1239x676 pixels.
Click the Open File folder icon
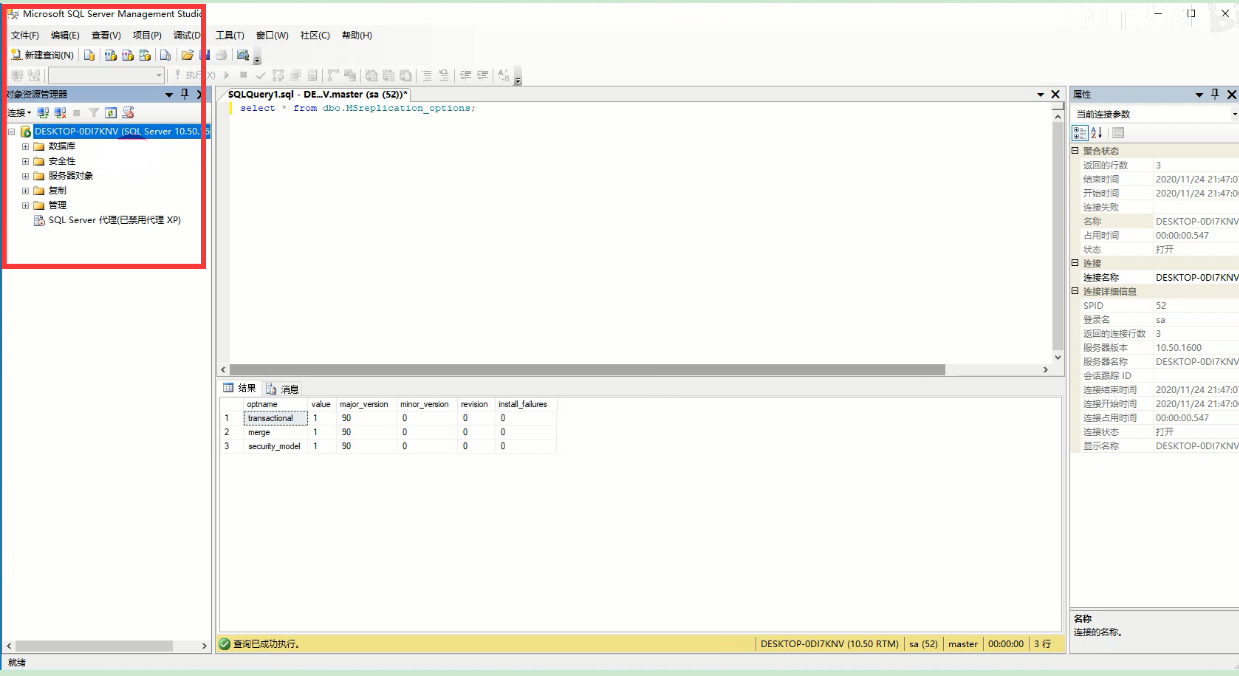click(187, 55)
